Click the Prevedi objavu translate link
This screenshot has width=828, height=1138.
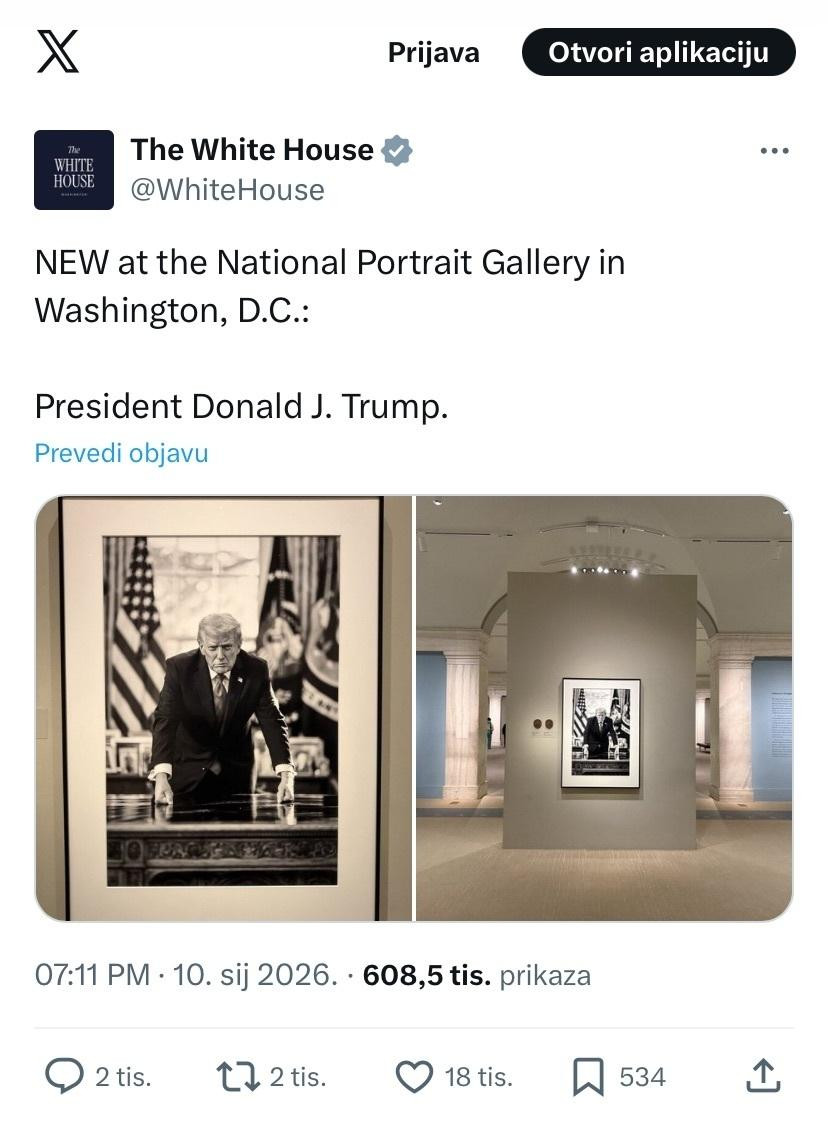click(122, 453)
